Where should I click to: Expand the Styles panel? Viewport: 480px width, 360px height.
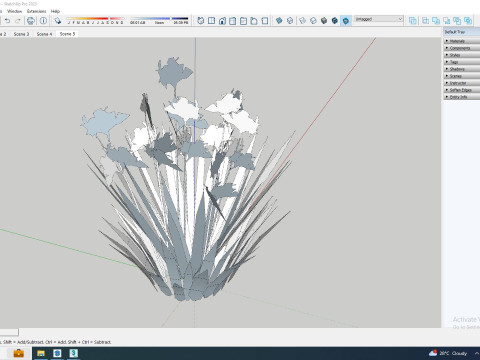pyautogui.click(x=462, y=55)
